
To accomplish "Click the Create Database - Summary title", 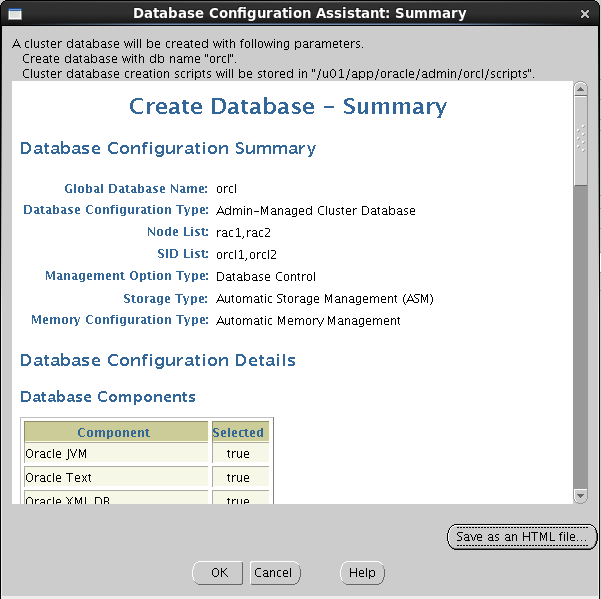I will point(288,107).
